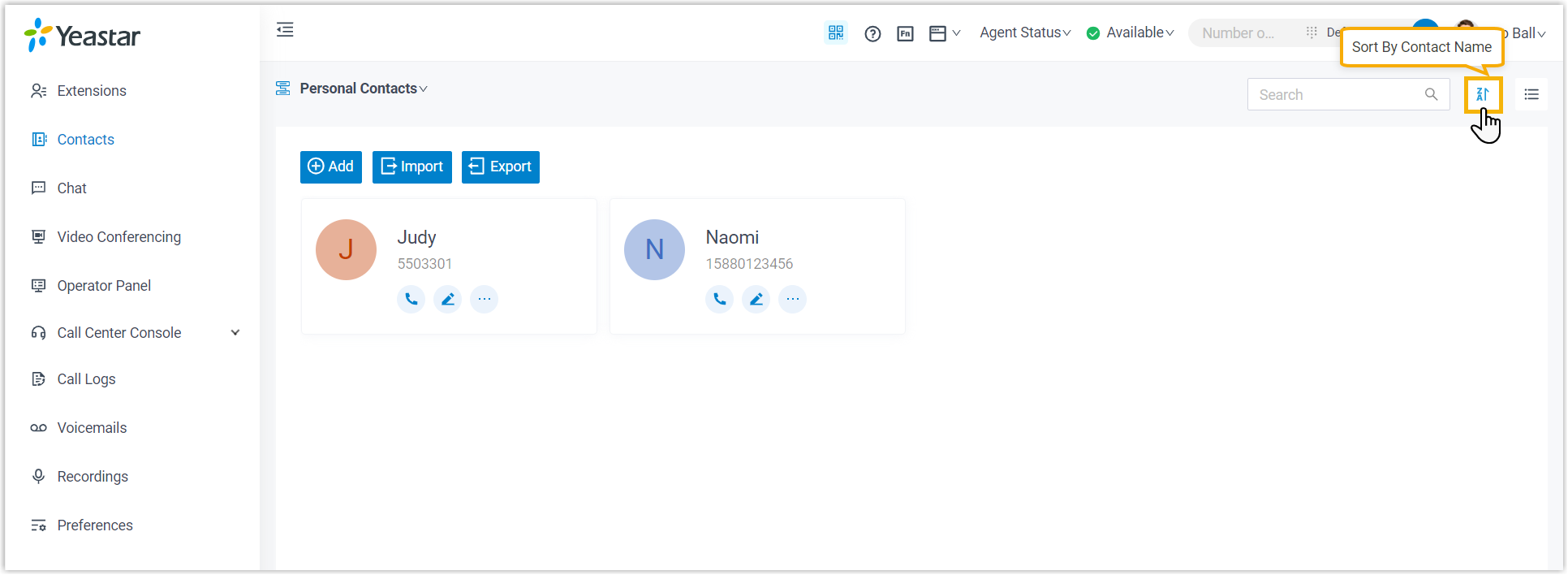Go to Extensions in the sidebar

click(92, 91)
